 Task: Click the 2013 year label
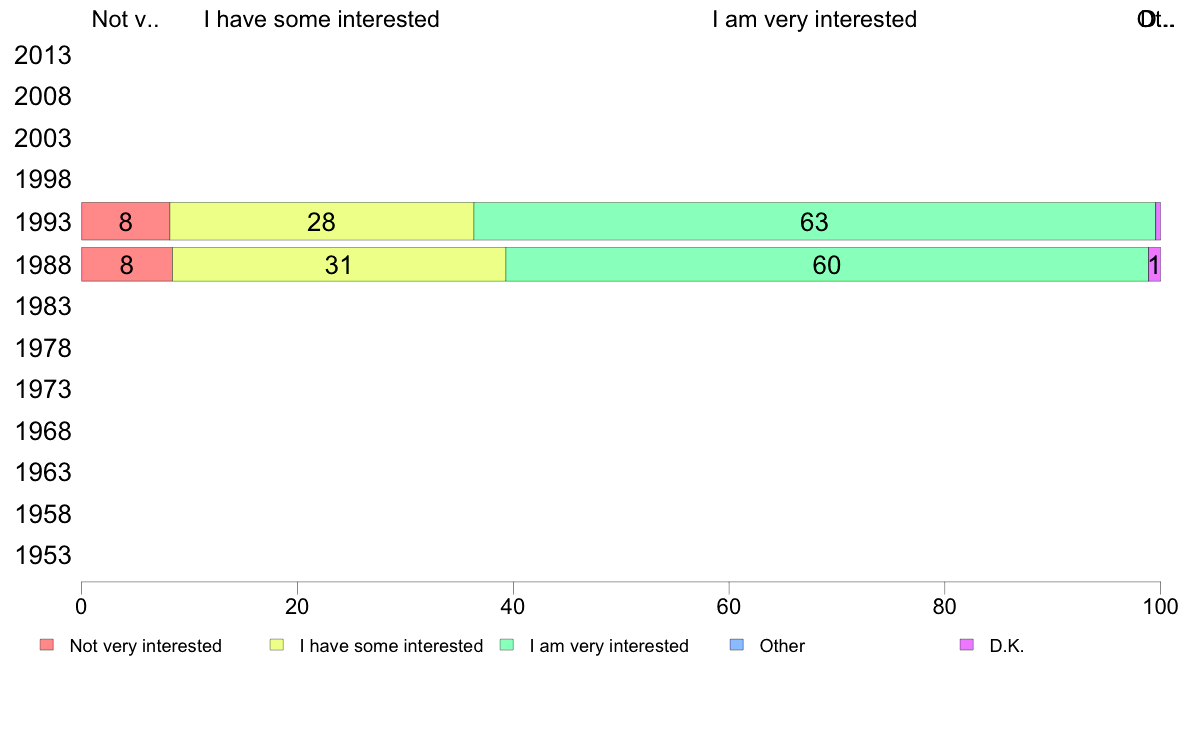coord(42,55)
